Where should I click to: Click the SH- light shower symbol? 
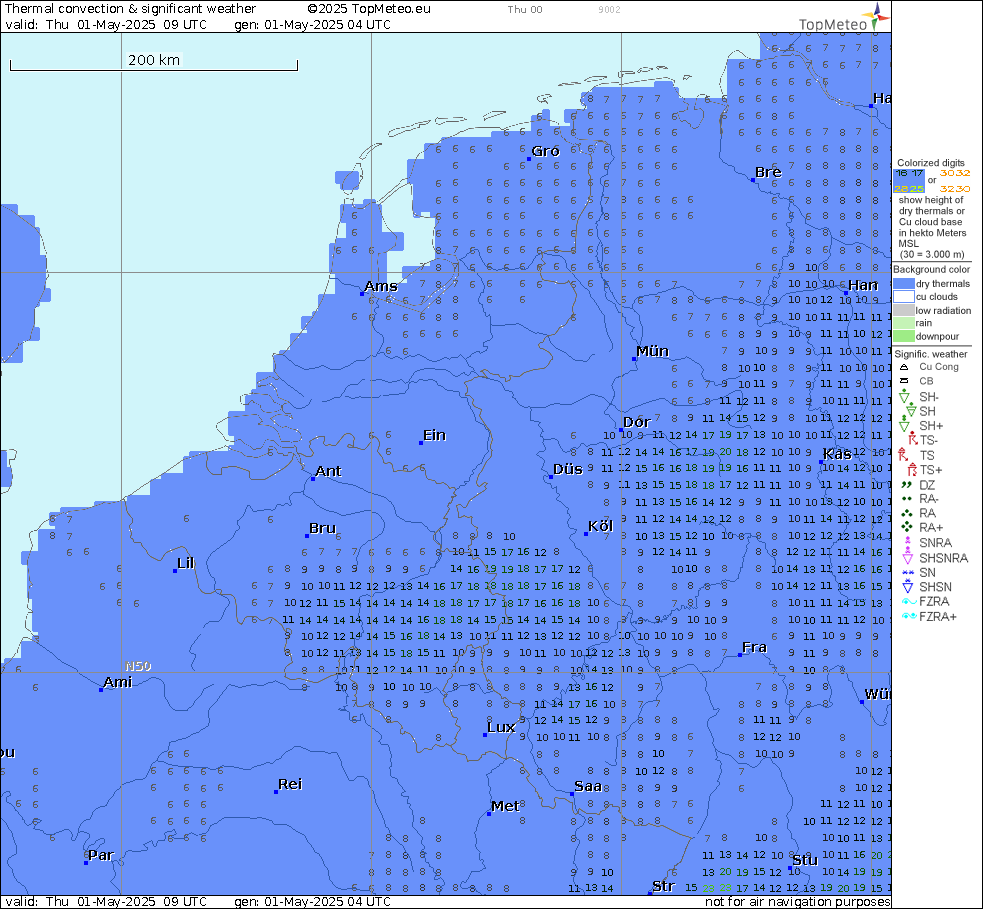click(x=904, y=397)
